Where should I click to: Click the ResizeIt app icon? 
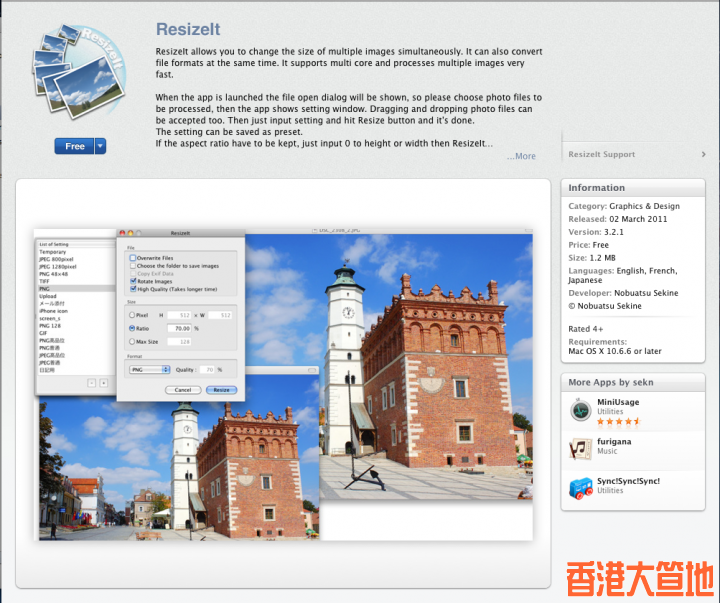click(79, 71)
